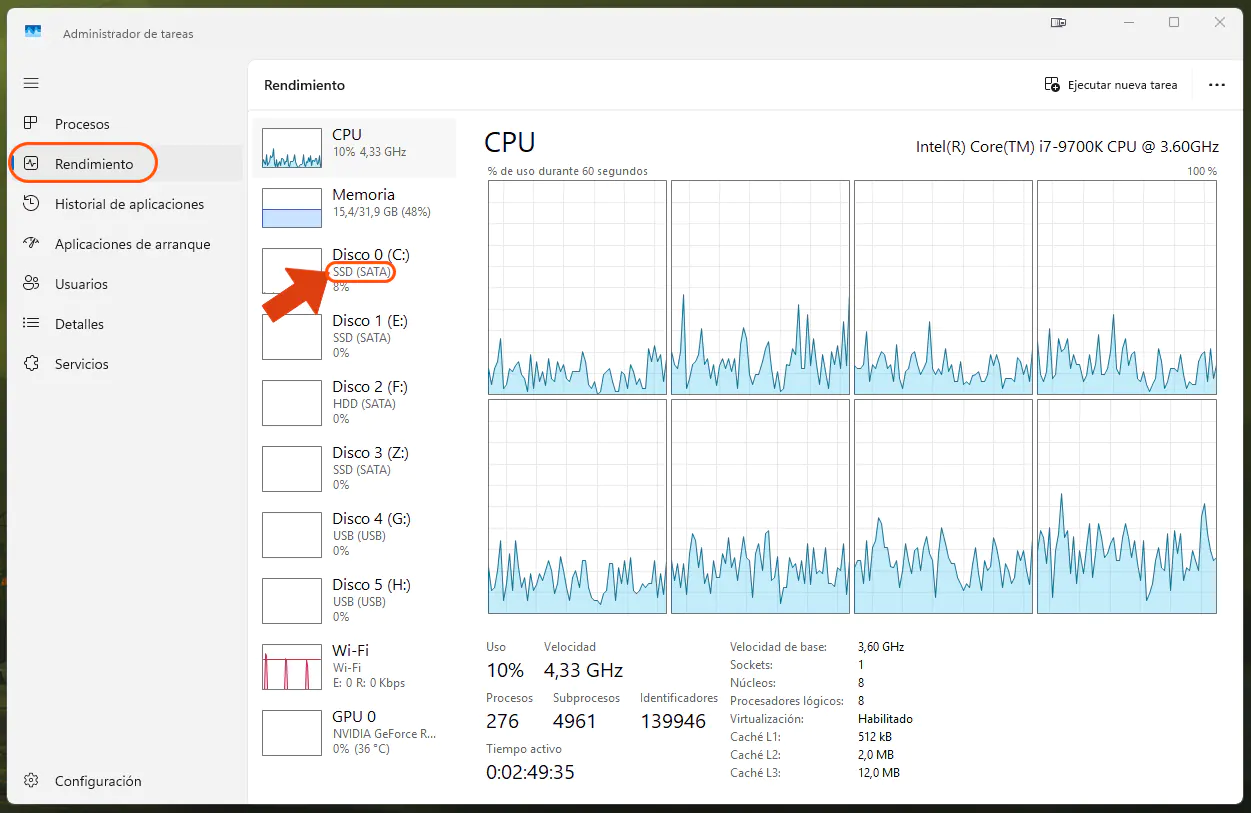Viewport: 1251px width, 813px height.
Task: Click the first CPU core usage chart
Action: pyautogui.click(x=577, y=287)
